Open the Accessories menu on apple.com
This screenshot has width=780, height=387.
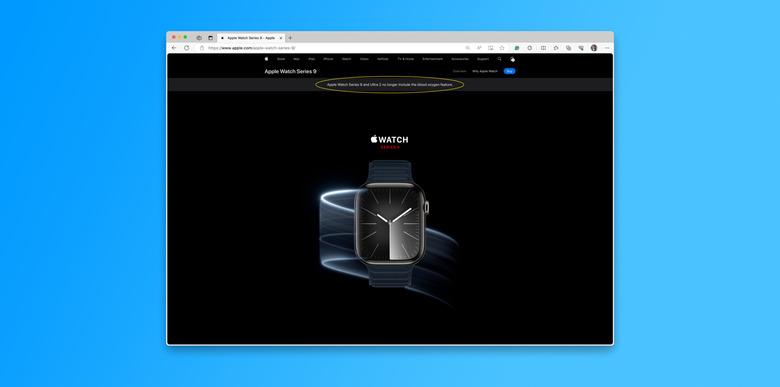tap(460, 59)
